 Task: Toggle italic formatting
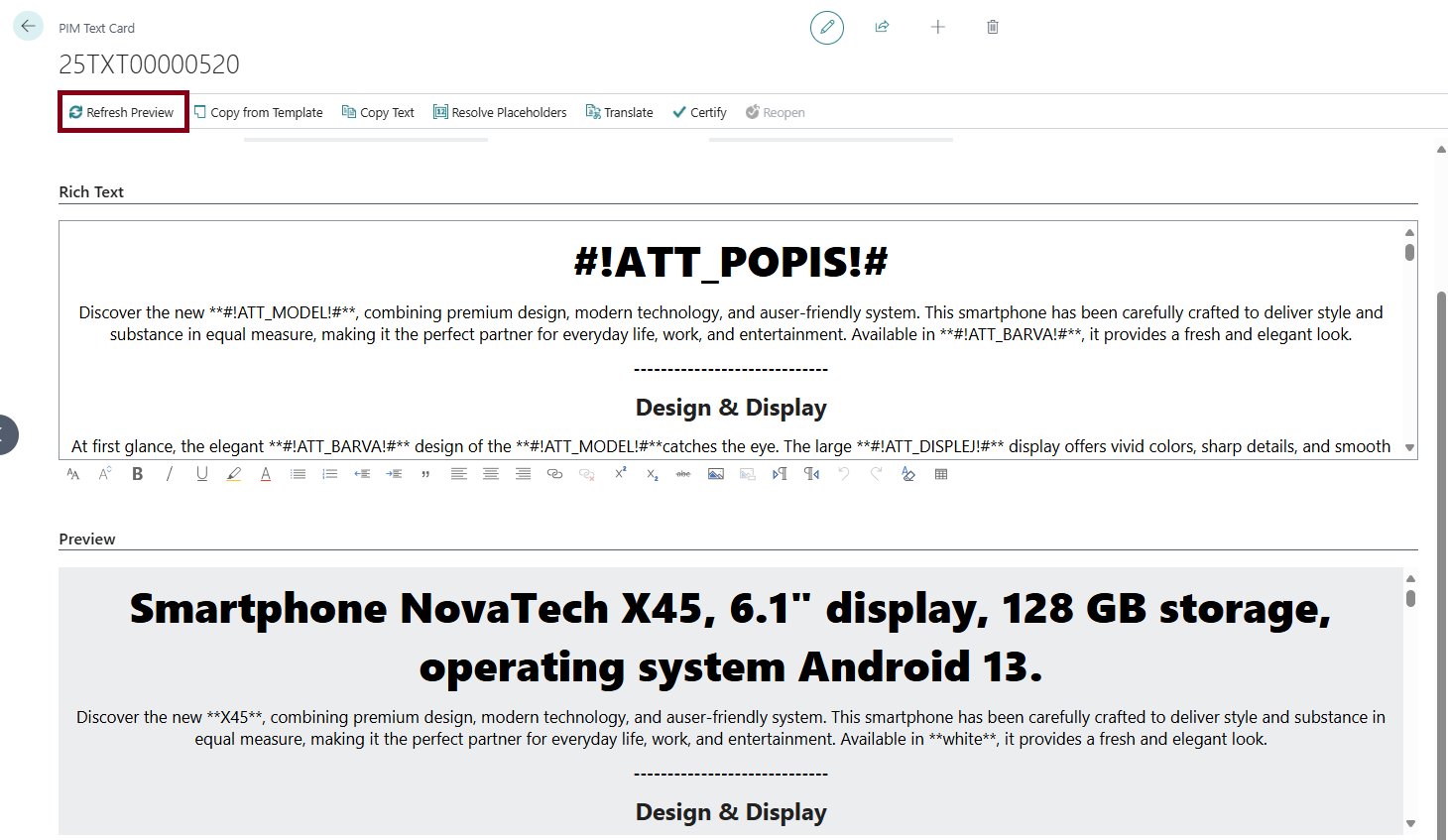pyautogui.click(x=170, y=473)
